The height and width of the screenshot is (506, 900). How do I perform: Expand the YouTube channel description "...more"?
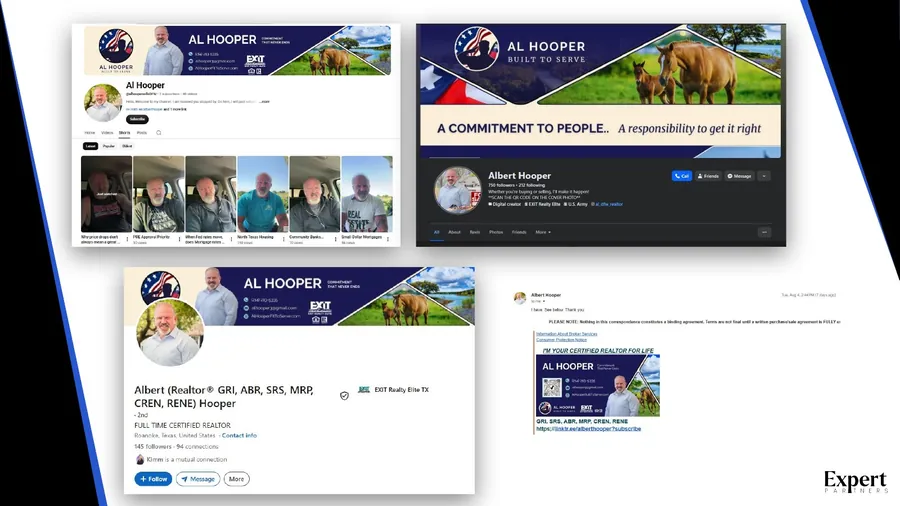264,102
